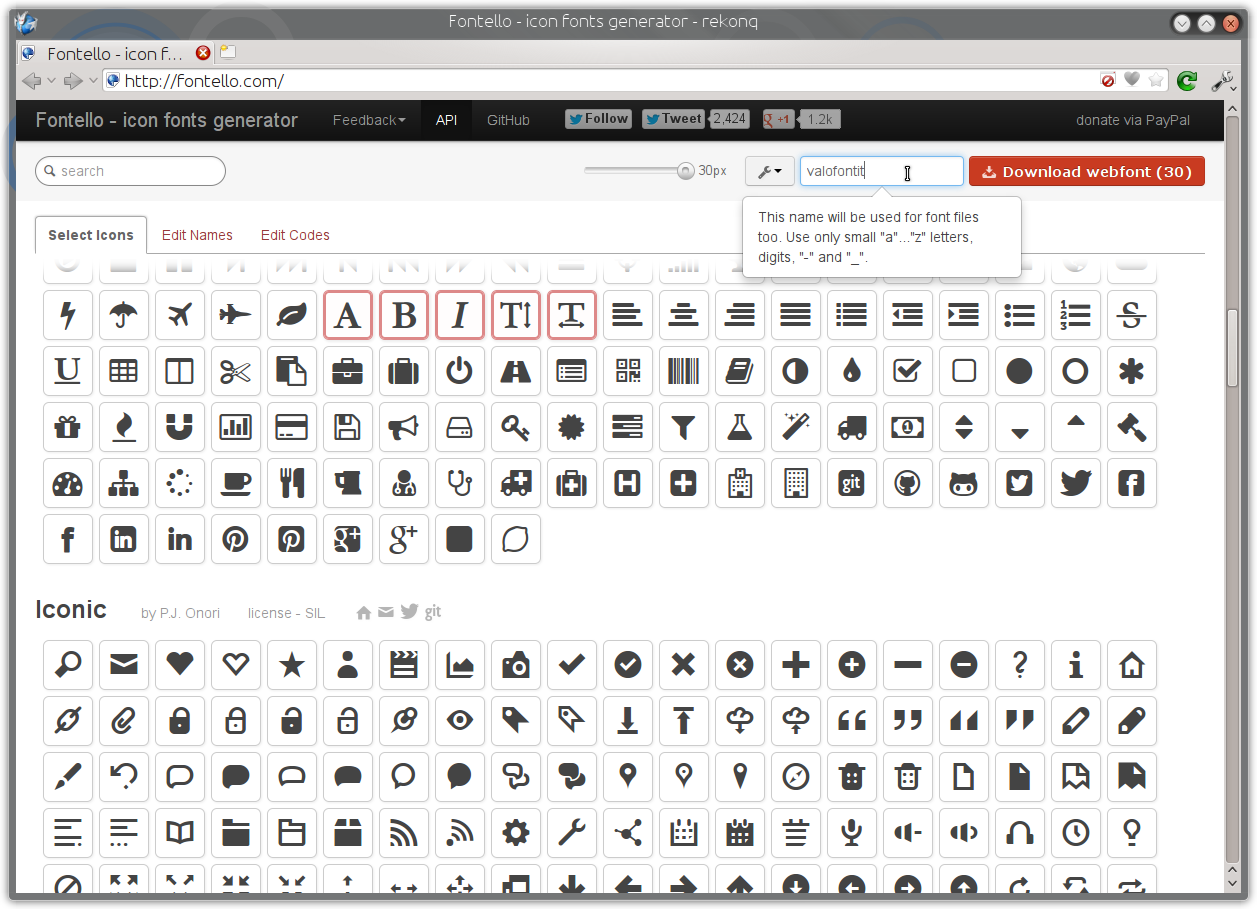
Task: Open a new browser tab button
Action: click(x=228, y=52)
